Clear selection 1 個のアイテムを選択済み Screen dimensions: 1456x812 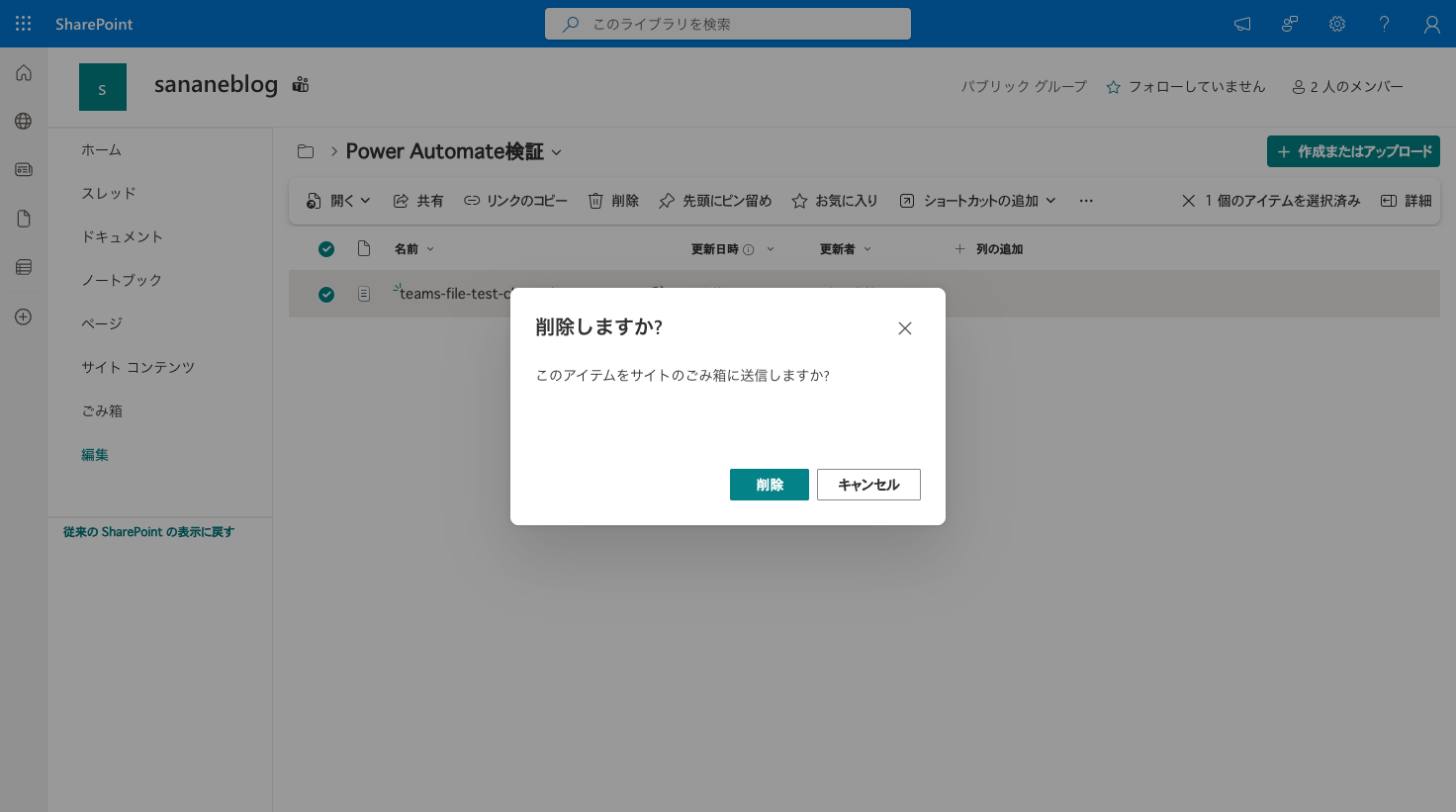pos(1271,201)
